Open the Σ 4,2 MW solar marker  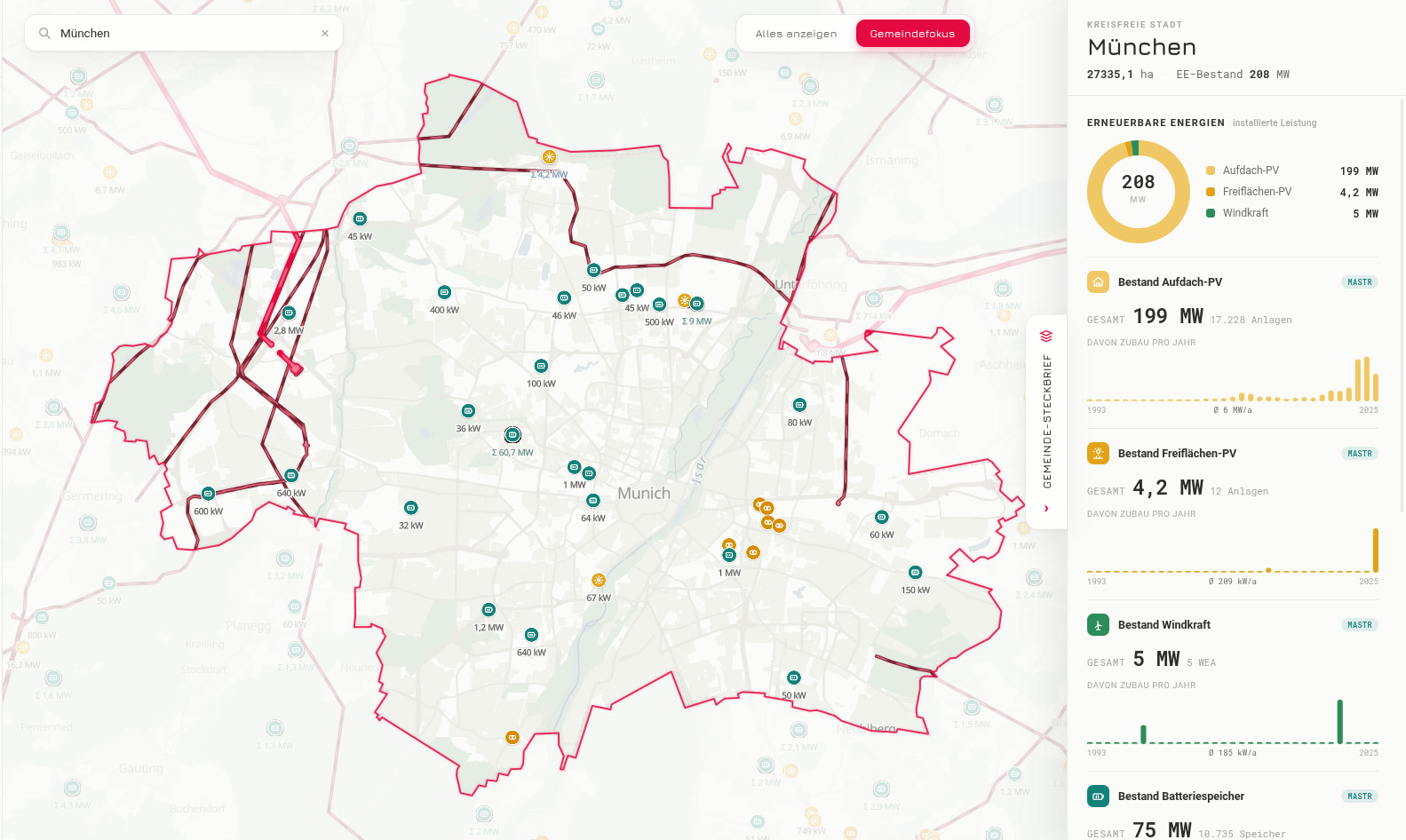click(549, 157)
